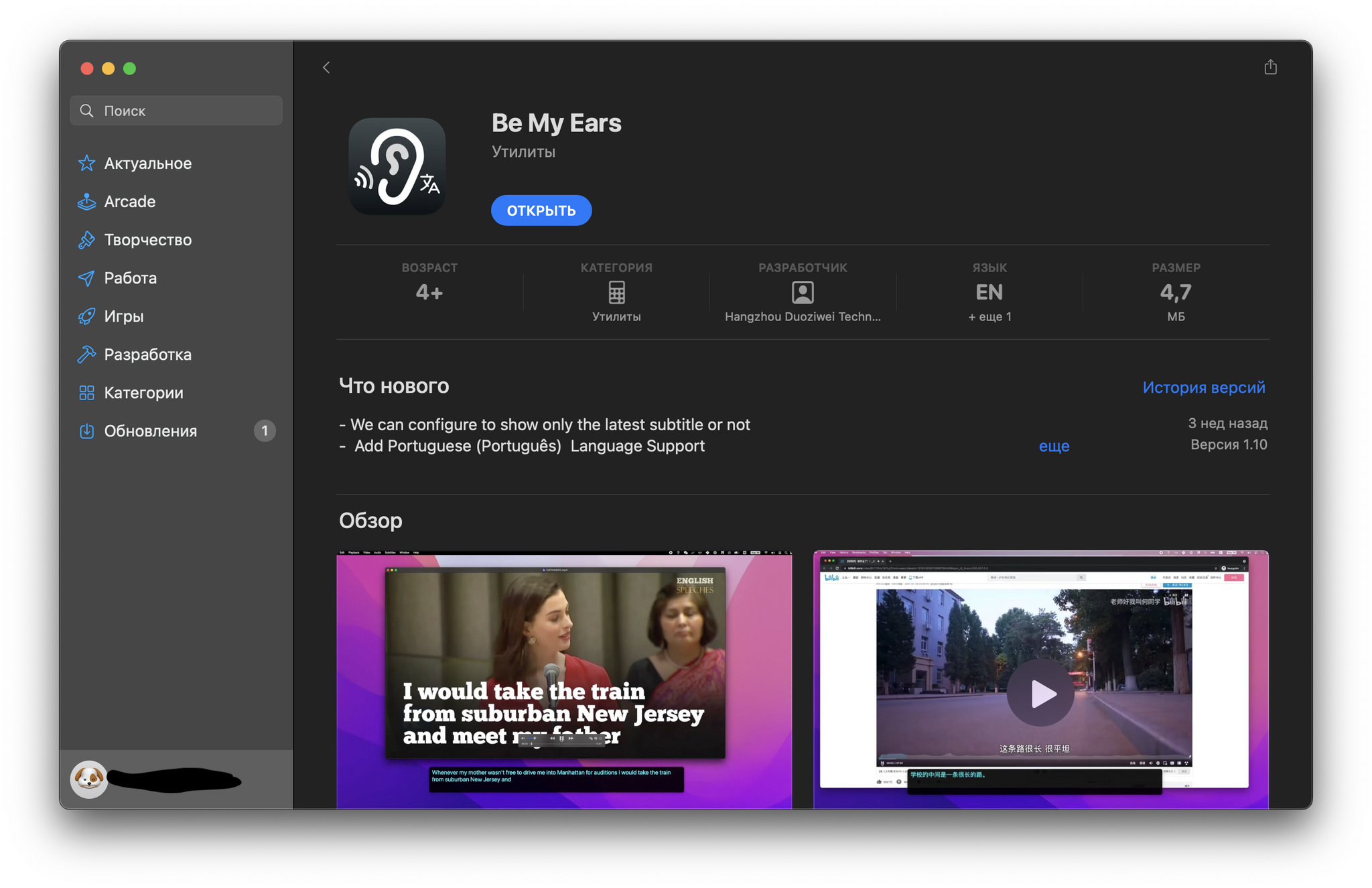This screenshot has height=888, width=1372.
Task: Click developer name Hangzhou Duoziwei Techn...
Action: (x=803, y=316)
